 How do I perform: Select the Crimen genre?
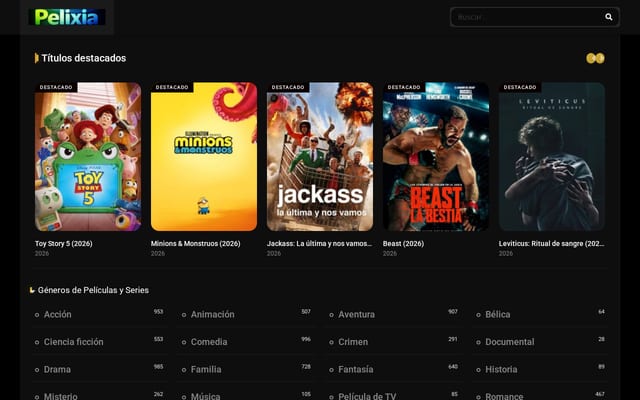(353, 342)
